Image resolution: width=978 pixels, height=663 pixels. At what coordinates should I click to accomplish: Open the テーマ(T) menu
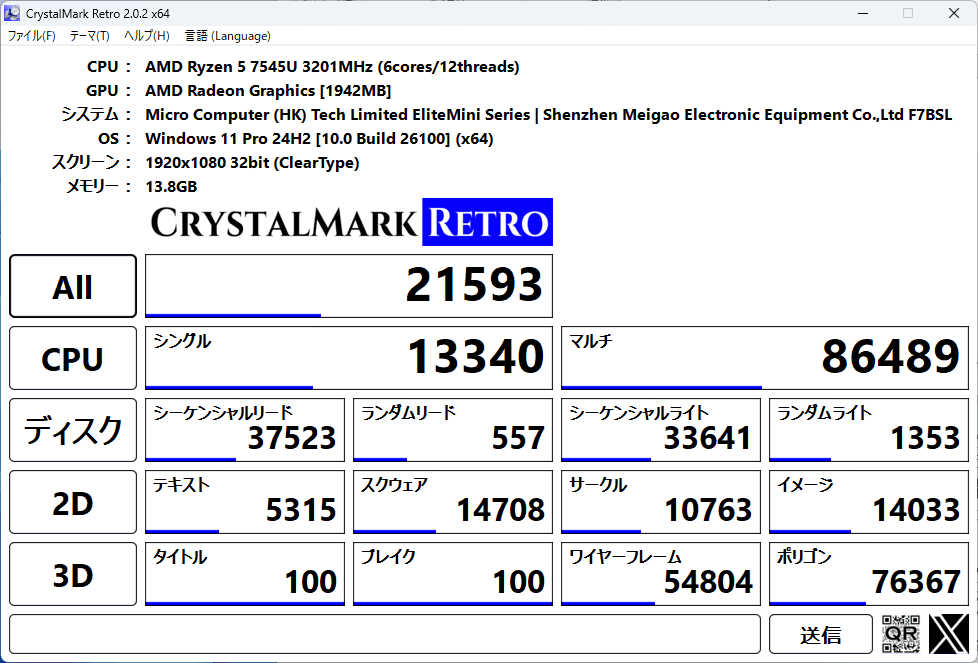[89, 36]
